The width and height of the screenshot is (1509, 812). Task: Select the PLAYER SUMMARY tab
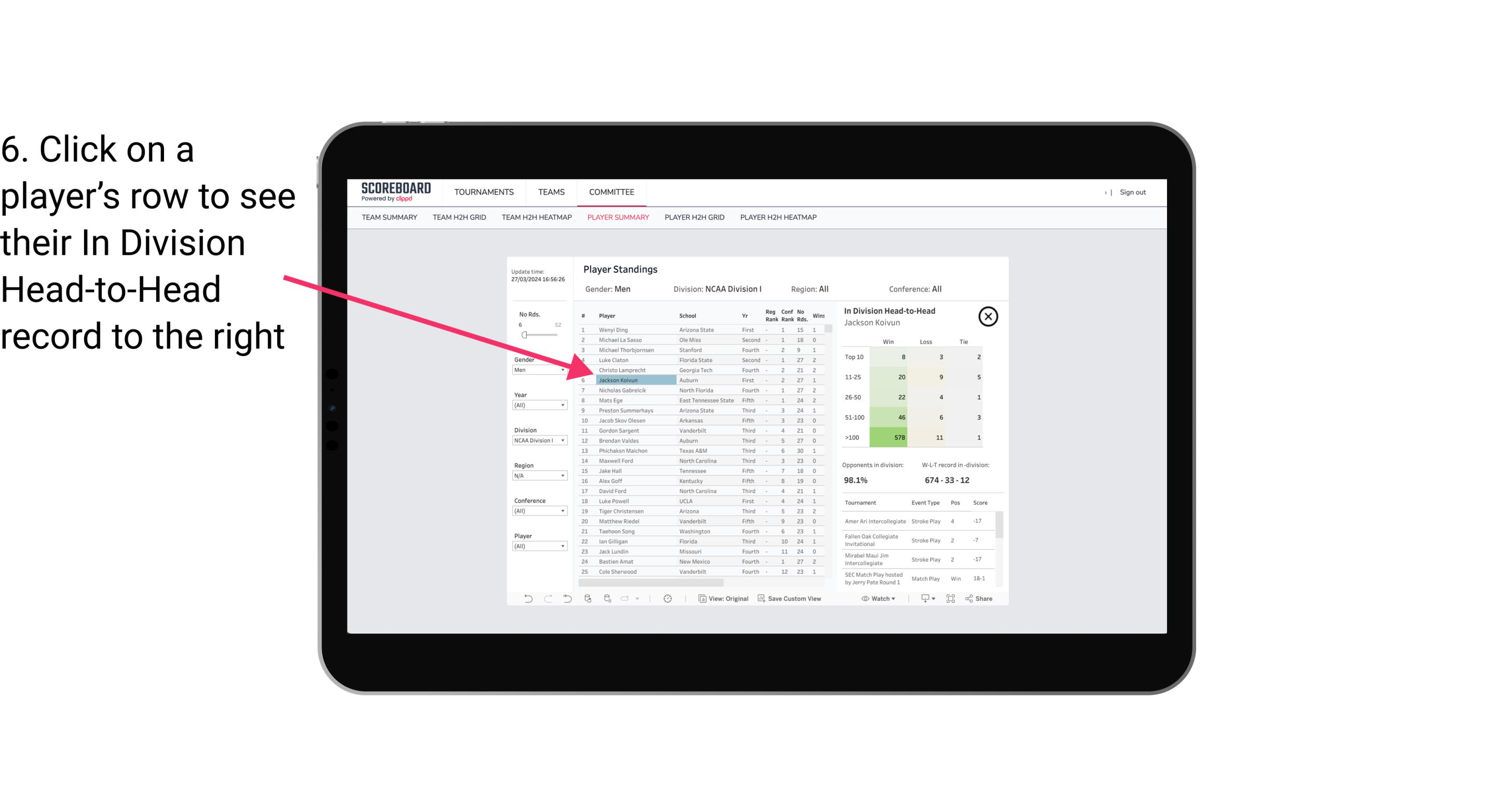[617, 217]
